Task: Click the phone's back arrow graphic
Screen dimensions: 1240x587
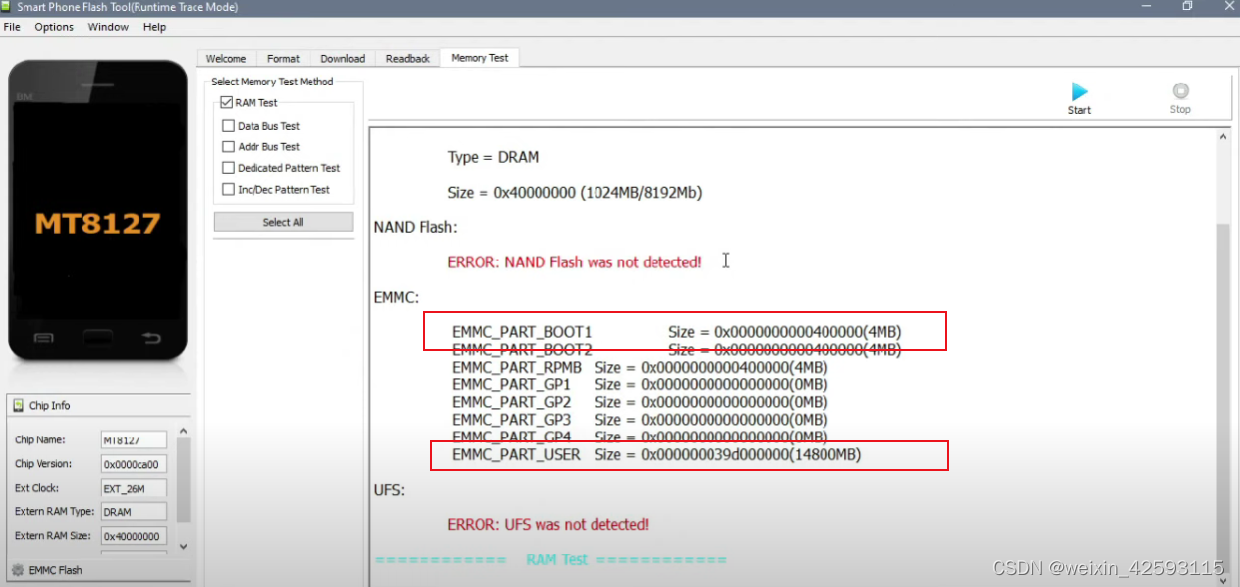Action: pyautogui.click(x=151, y=338)
